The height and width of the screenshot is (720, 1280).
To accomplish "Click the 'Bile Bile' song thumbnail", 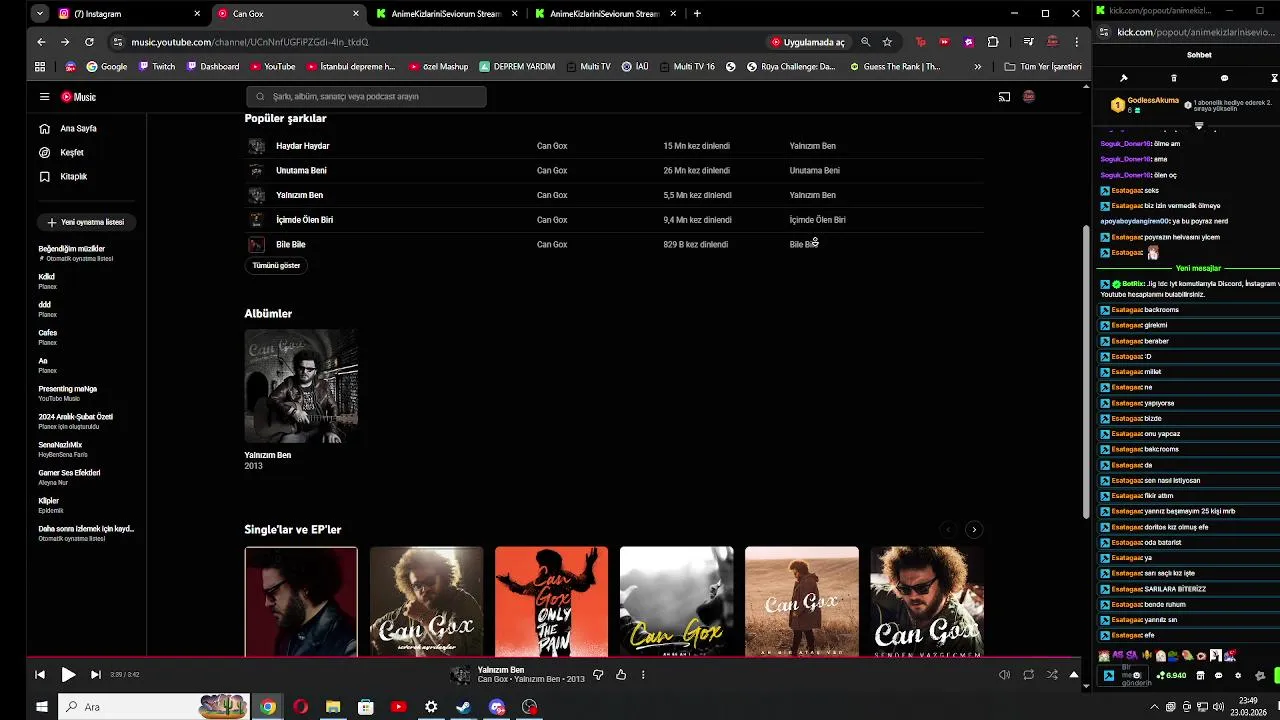I will 257,244.
